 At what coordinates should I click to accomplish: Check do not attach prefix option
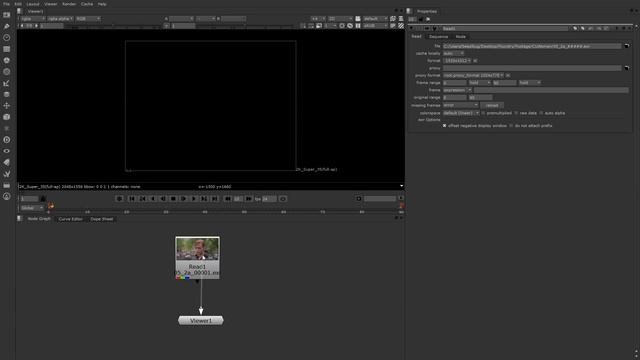point(511,126)
